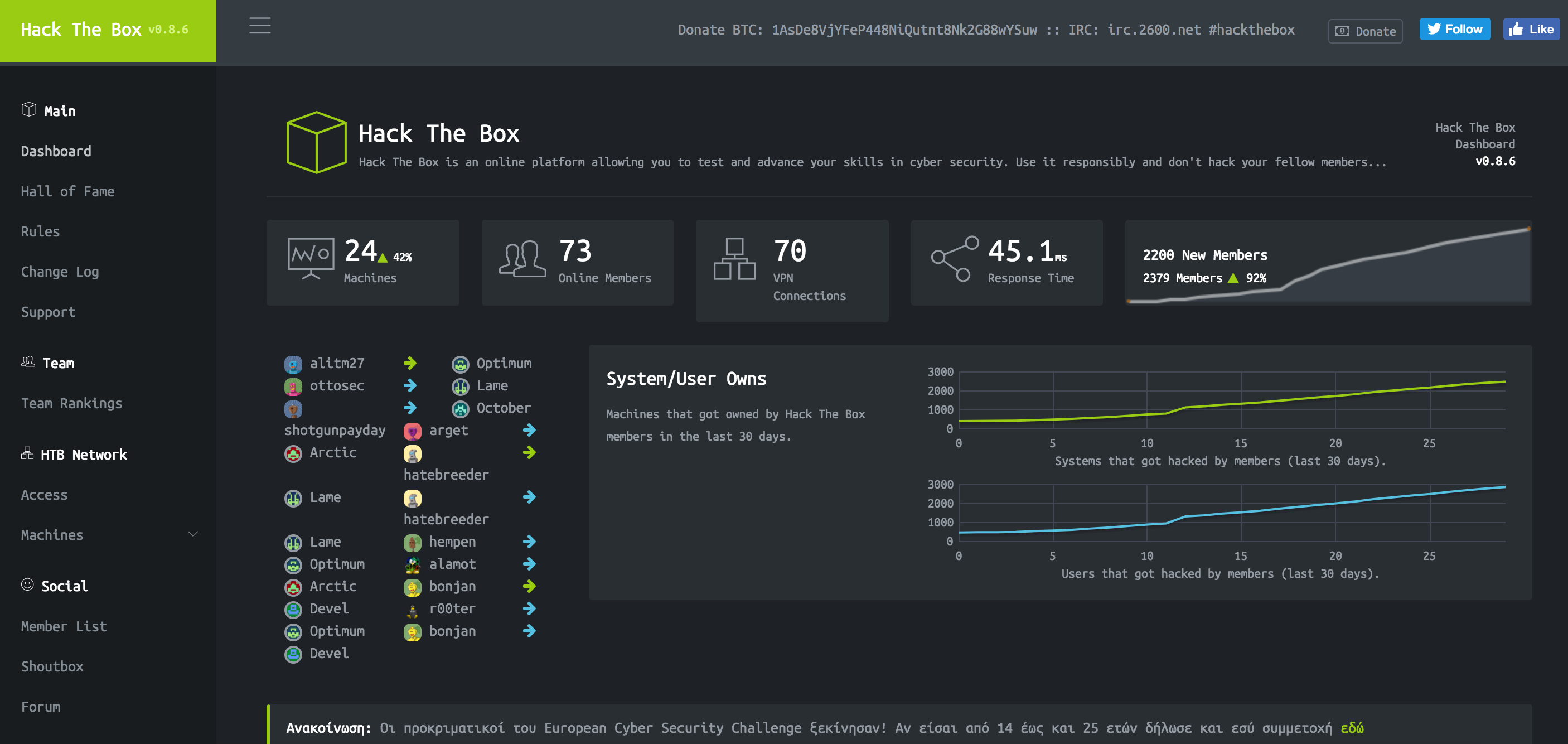Viewport: 1568px width, 744px height.
Task: Open the Shoutbox page
Action: coord(52,666)
